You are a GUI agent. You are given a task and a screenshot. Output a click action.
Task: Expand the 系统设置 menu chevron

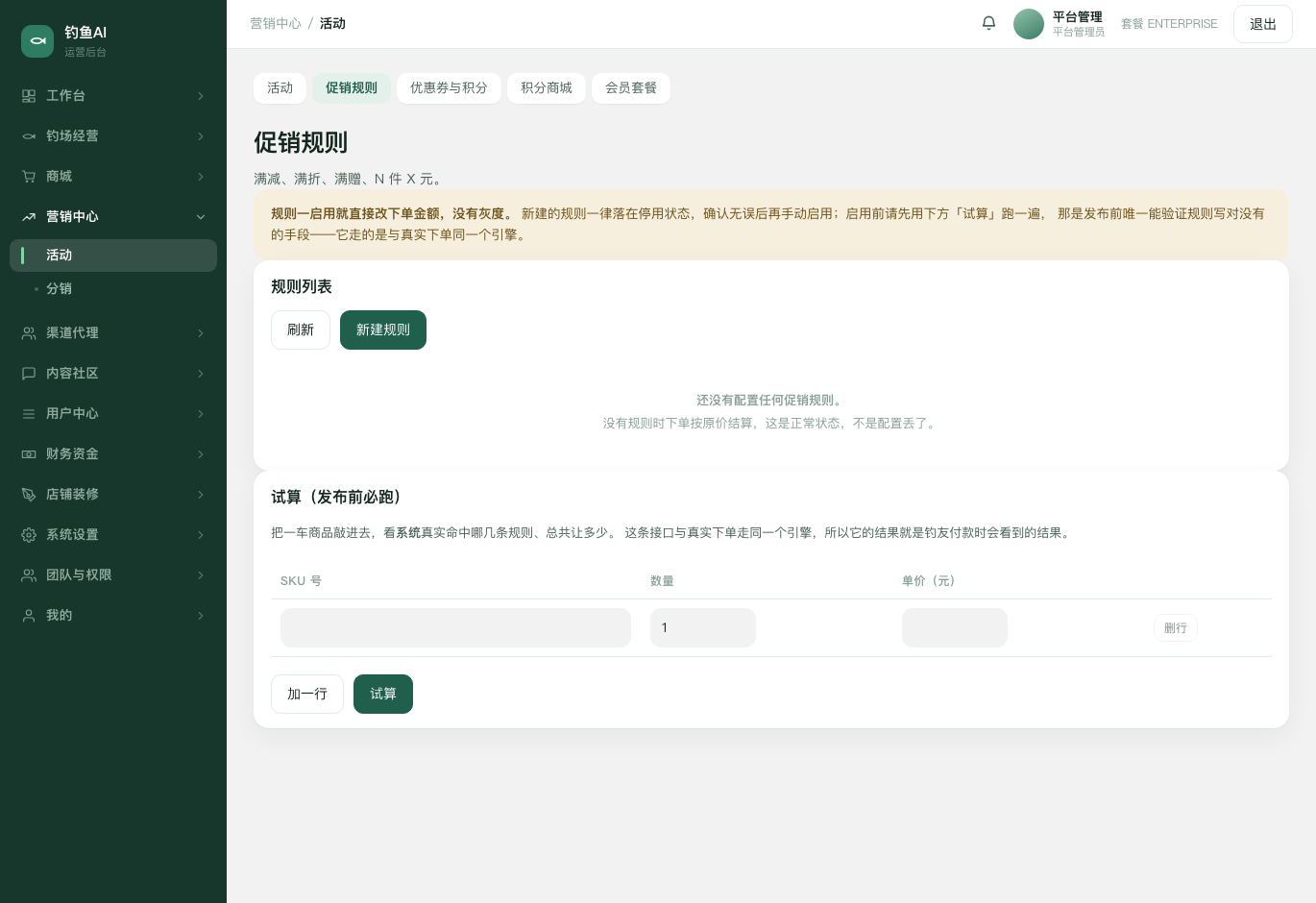point(201,535)
